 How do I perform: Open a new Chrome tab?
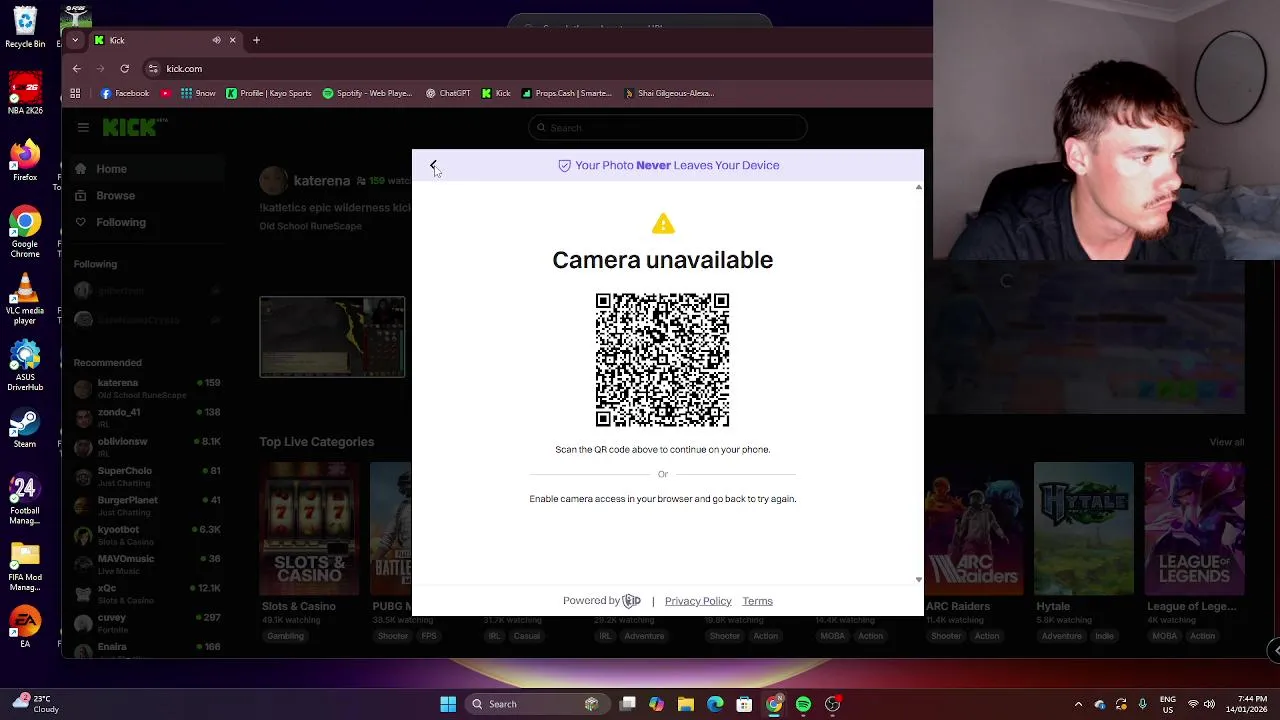(256, 40)
